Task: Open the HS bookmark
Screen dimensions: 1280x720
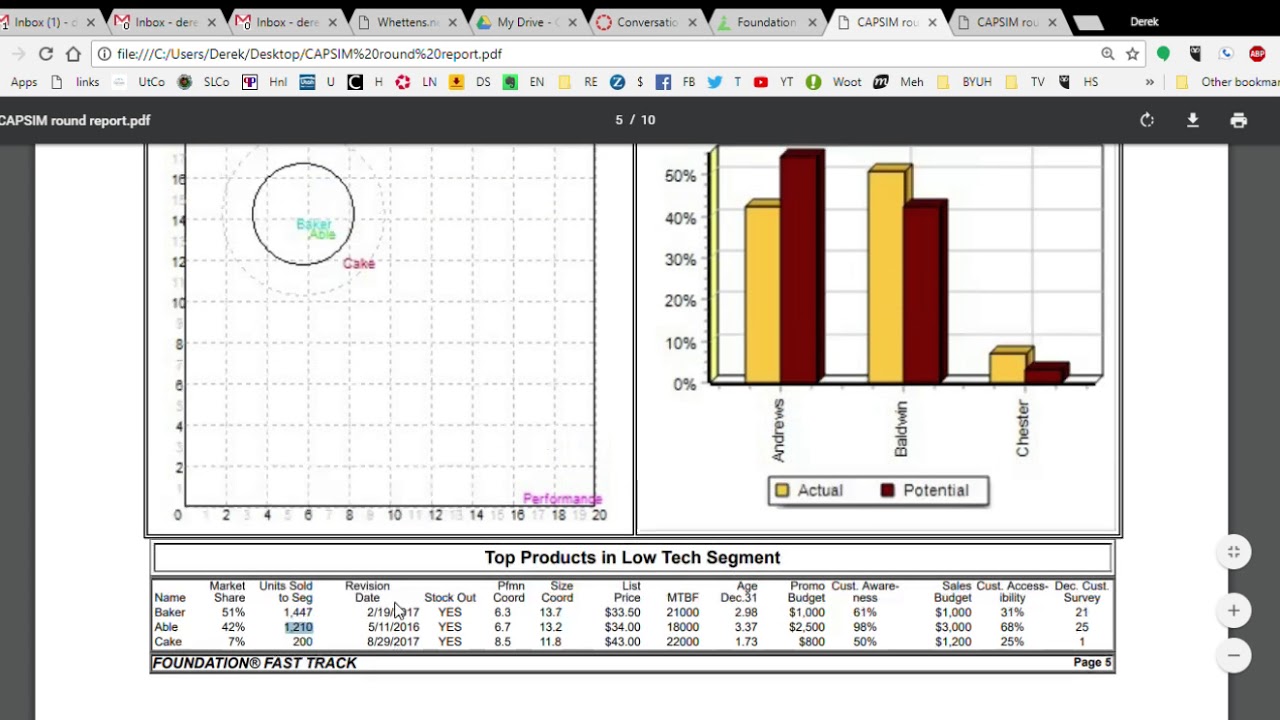Action: [x=1080, y=82]
